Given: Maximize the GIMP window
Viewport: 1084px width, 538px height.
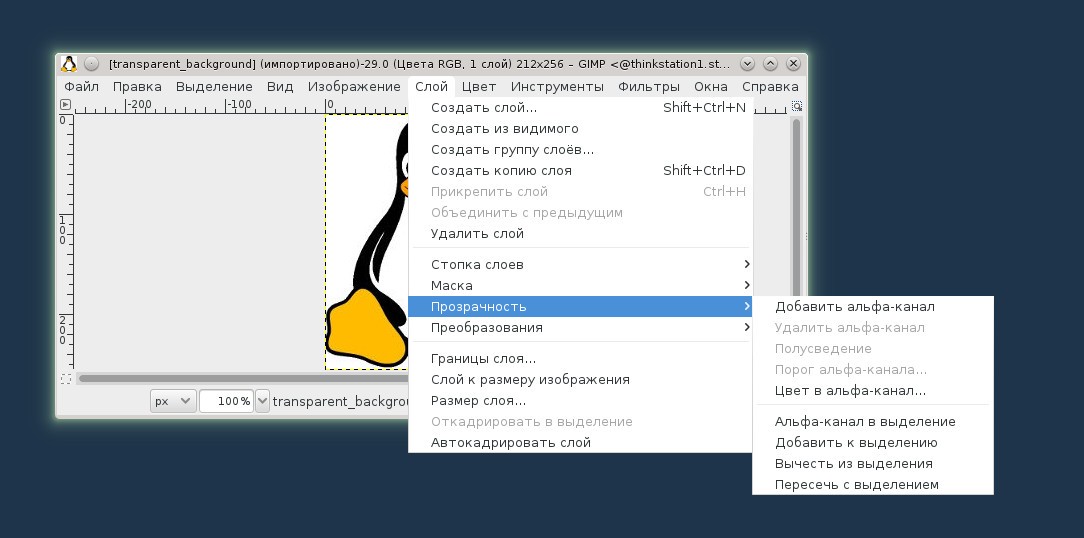Looking at the screenshot, I should pyautogui.click(x=770, y=64).
